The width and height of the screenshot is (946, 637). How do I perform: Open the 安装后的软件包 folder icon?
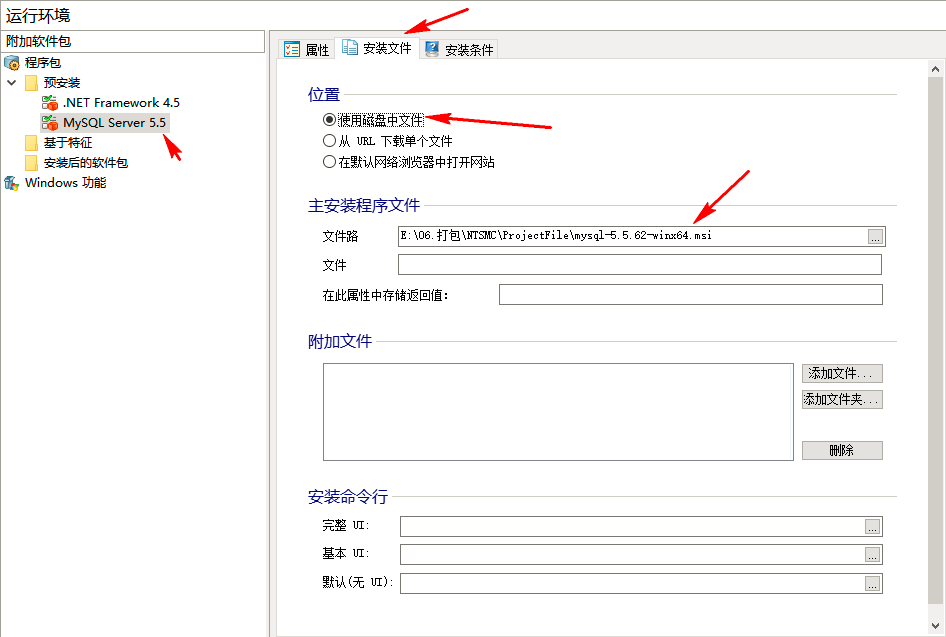pyautogui.click(x=31, y=162)
